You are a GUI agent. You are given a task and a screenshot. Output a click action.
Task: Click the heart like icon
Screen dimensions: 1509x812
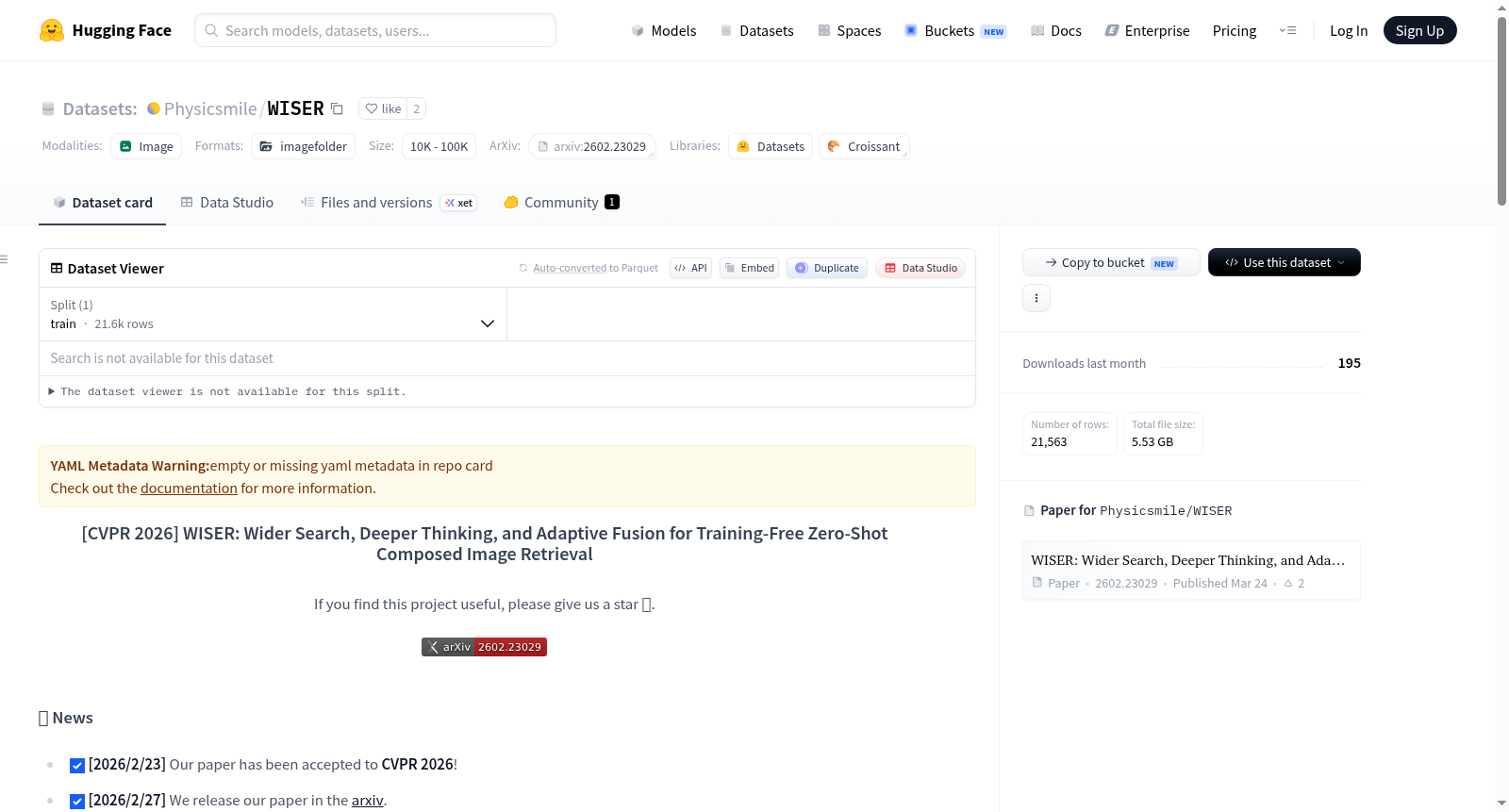[x=372, y=108]
